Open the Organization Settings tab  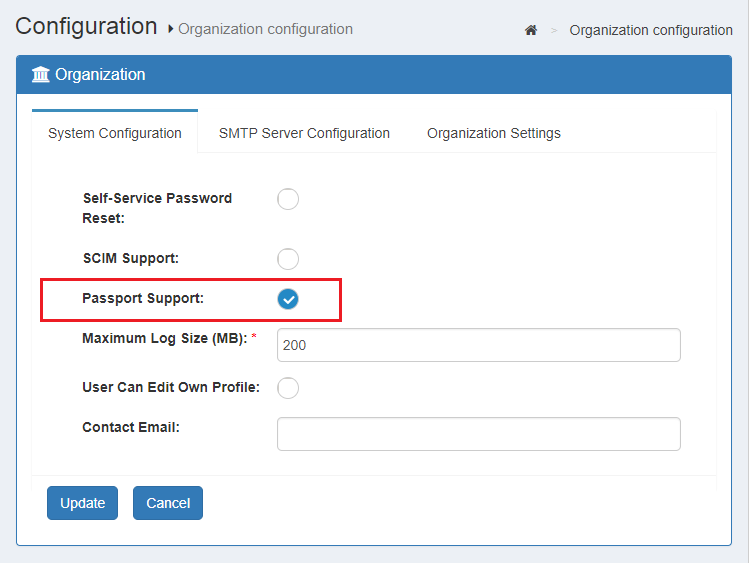pyautogui.click(x=493, y=133)
